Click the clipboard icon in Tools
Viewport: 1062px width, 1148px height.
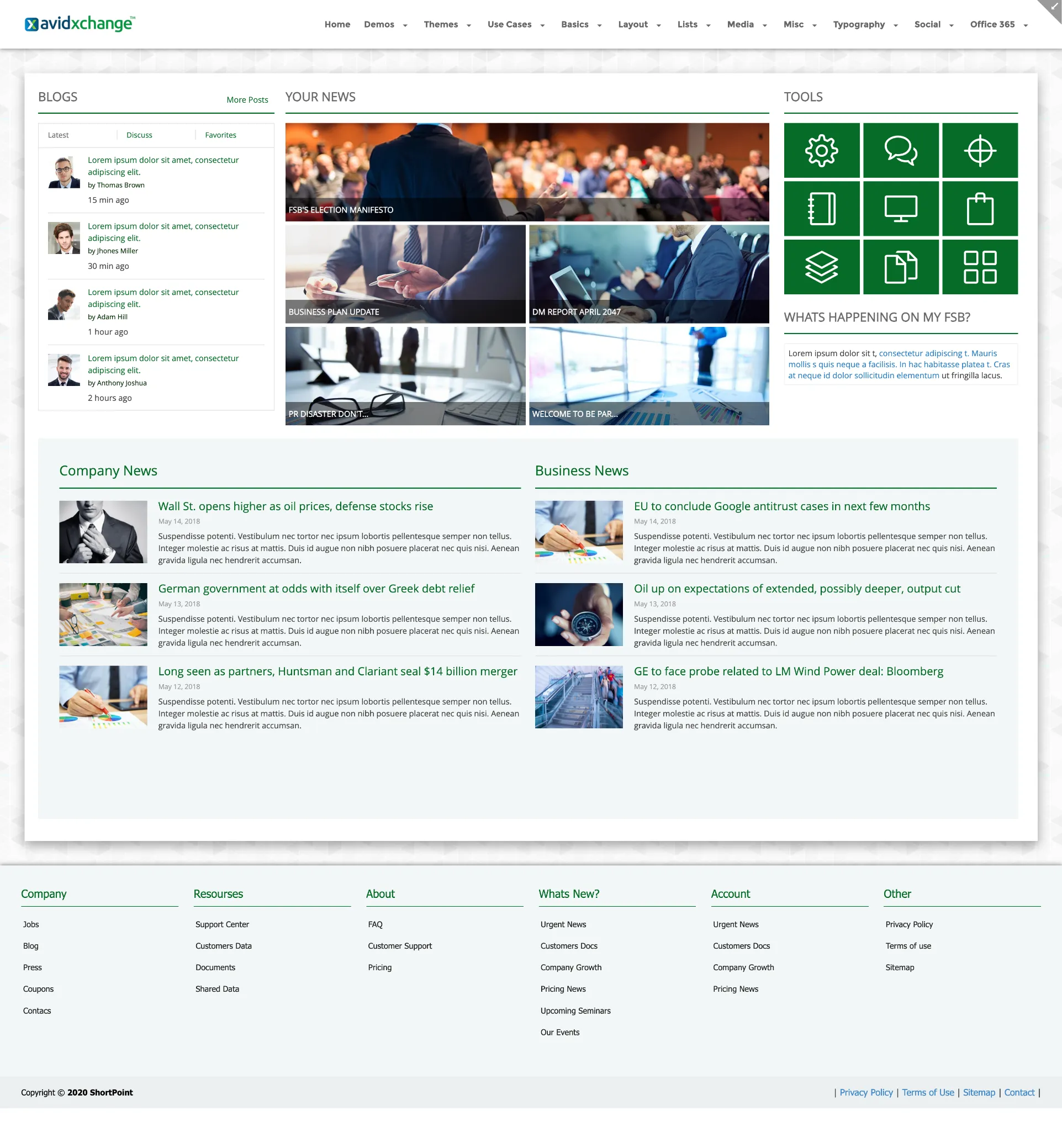pos(979,208)
